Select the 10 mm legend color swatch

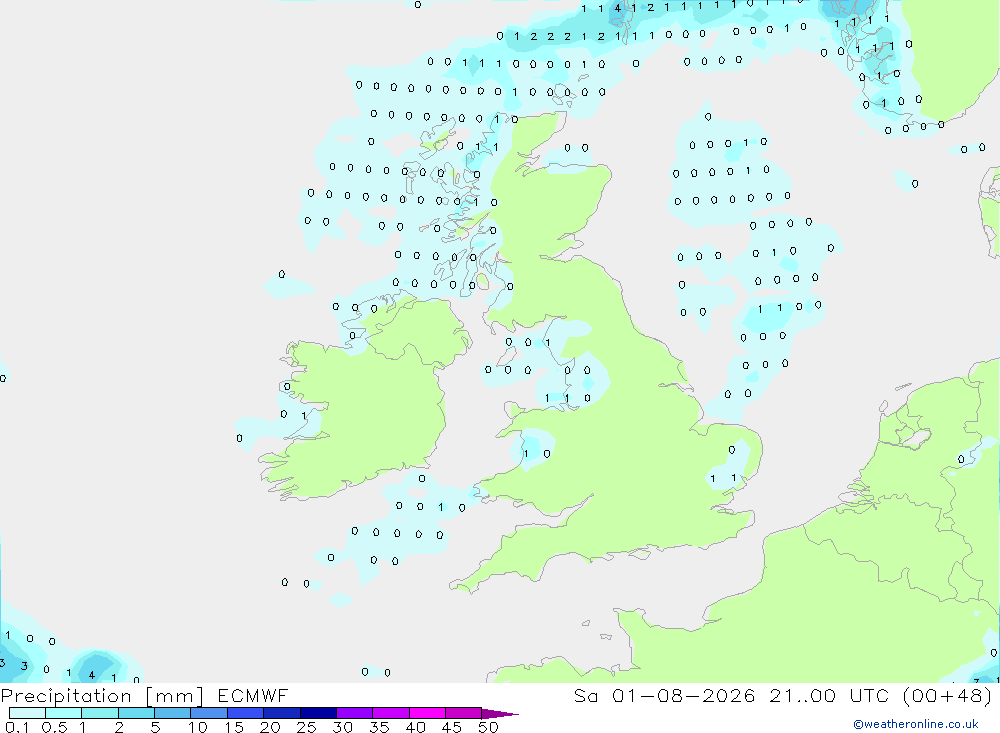coord(209,713)
